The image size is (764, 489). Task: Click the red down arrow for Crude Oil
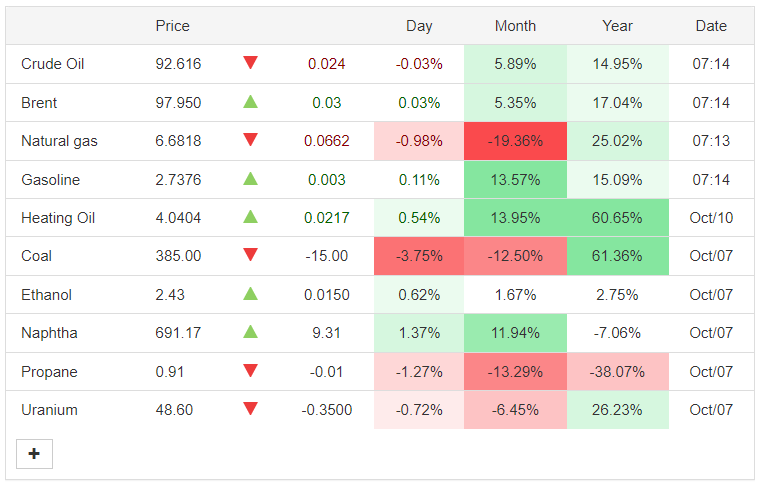point(250,62)
